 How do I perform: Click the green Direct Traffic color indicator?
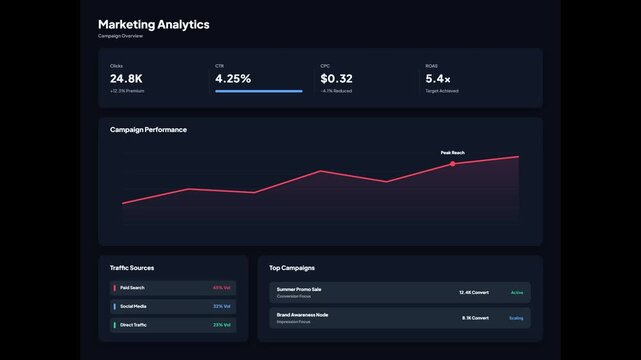pos(114,325)
